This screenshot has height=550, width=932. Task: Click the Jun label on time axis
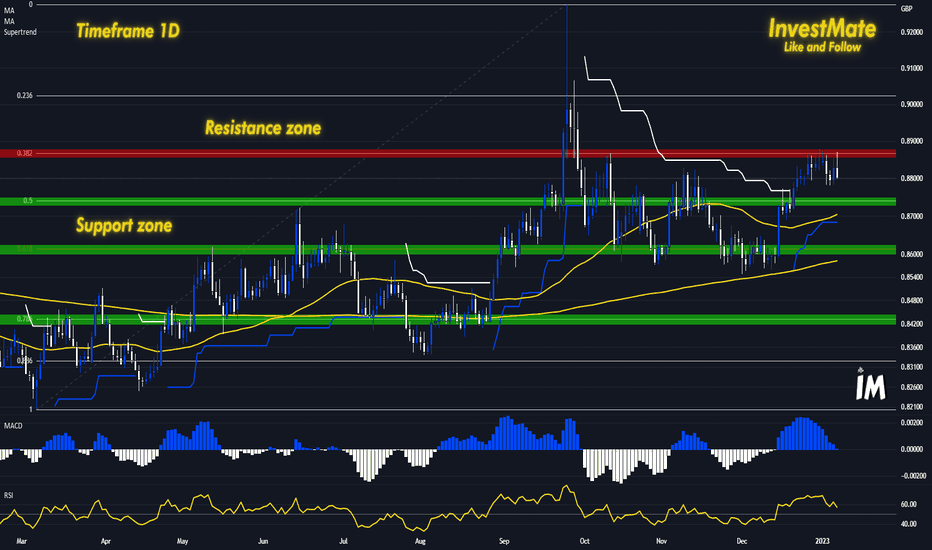coord(263,542)
